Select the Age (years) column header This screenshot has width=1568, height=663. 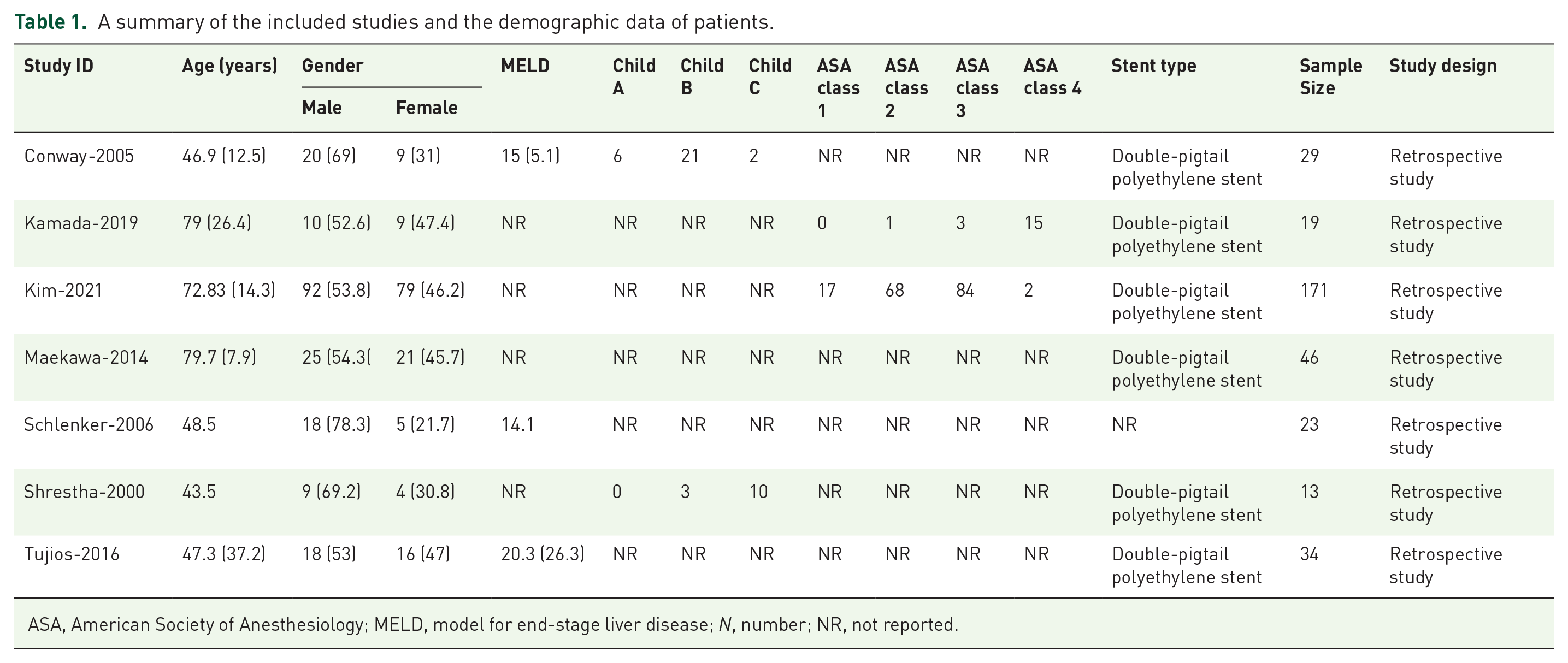[229, 66]
